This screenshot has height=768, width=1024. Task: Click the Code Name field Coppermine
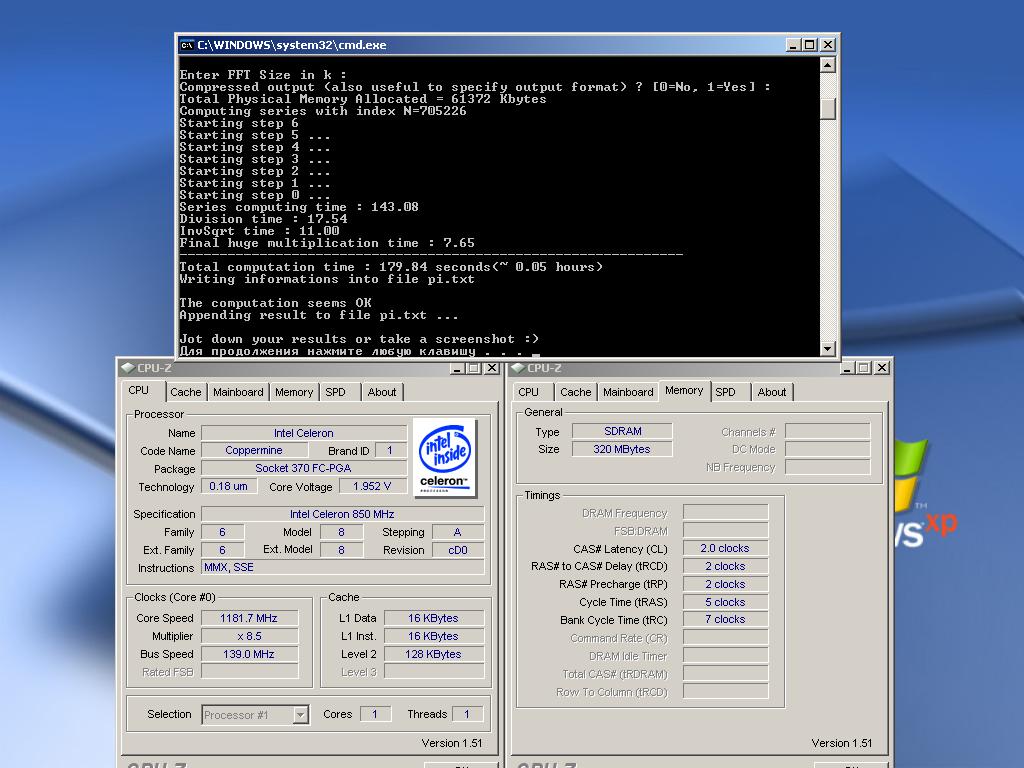[254, 451]
